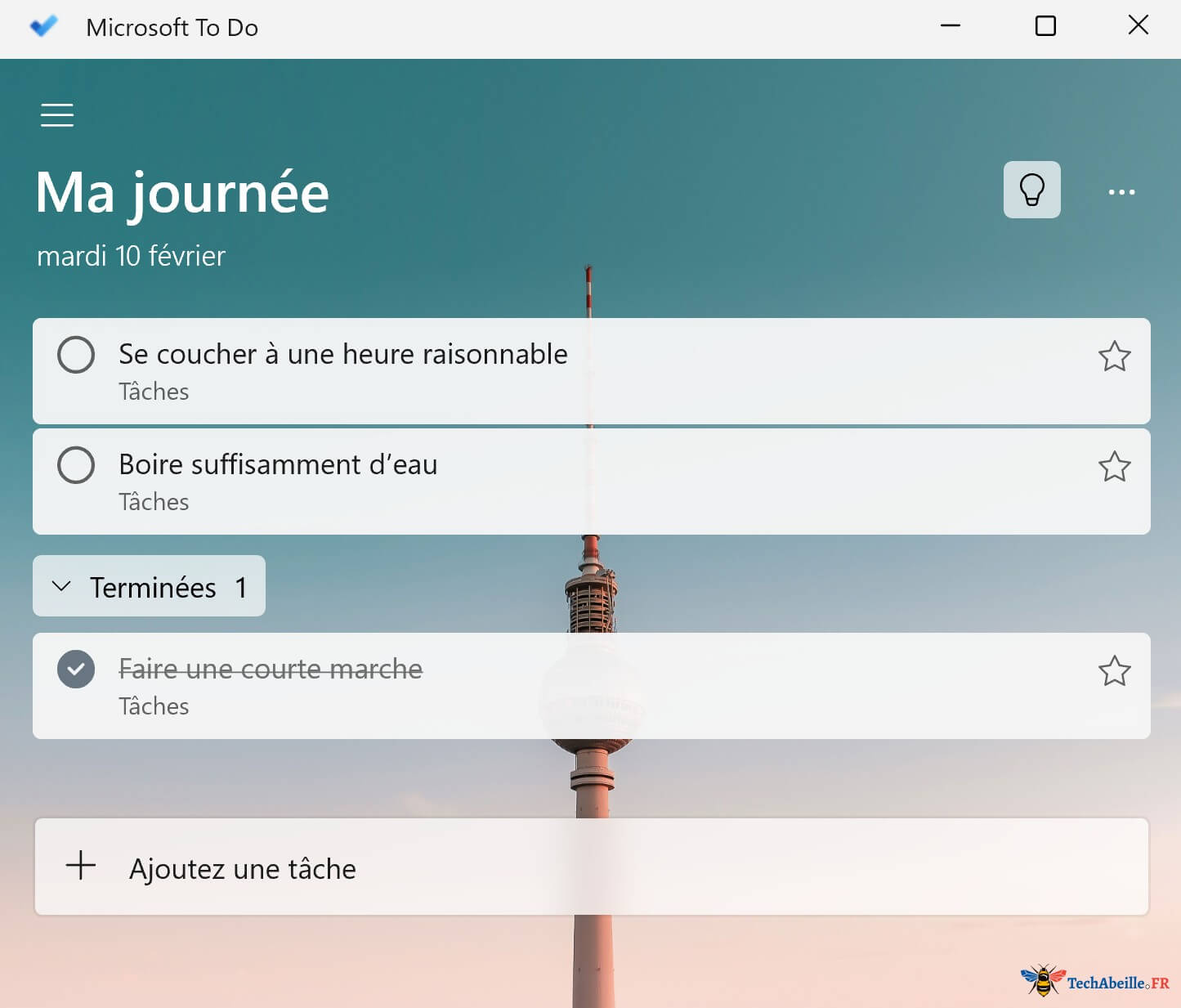
Task: Click the chevron next to 'Terminées 1'
Action: point(60,586)
